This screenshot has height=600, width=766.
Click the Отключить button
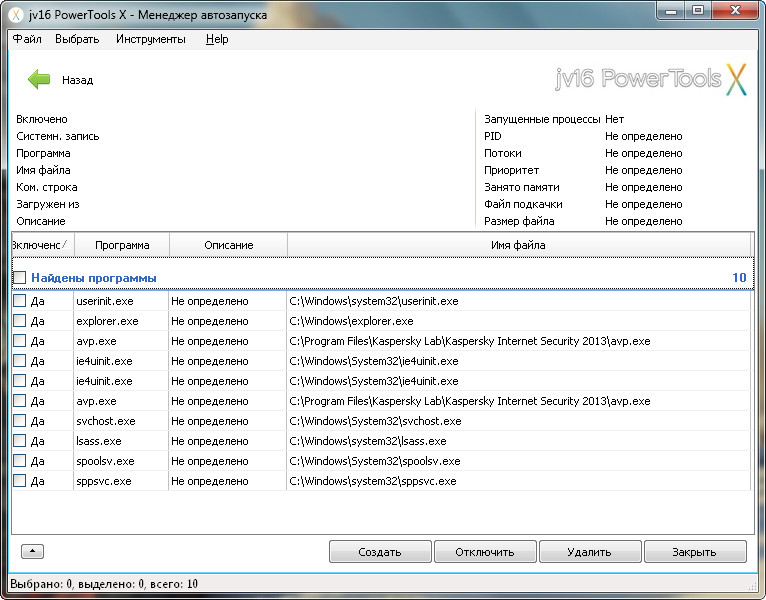click(485, 552)
